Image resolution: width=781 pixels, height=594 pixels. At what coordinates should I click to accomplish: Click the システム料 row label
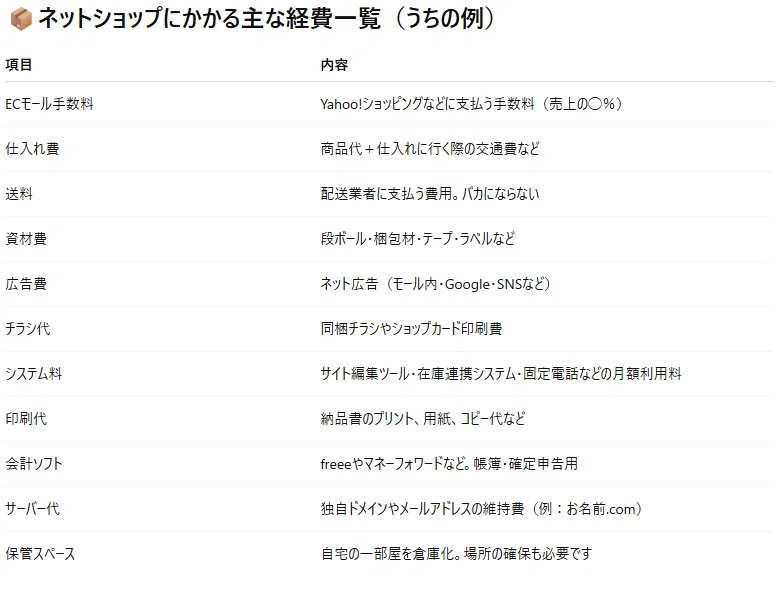tap(34, 374)
